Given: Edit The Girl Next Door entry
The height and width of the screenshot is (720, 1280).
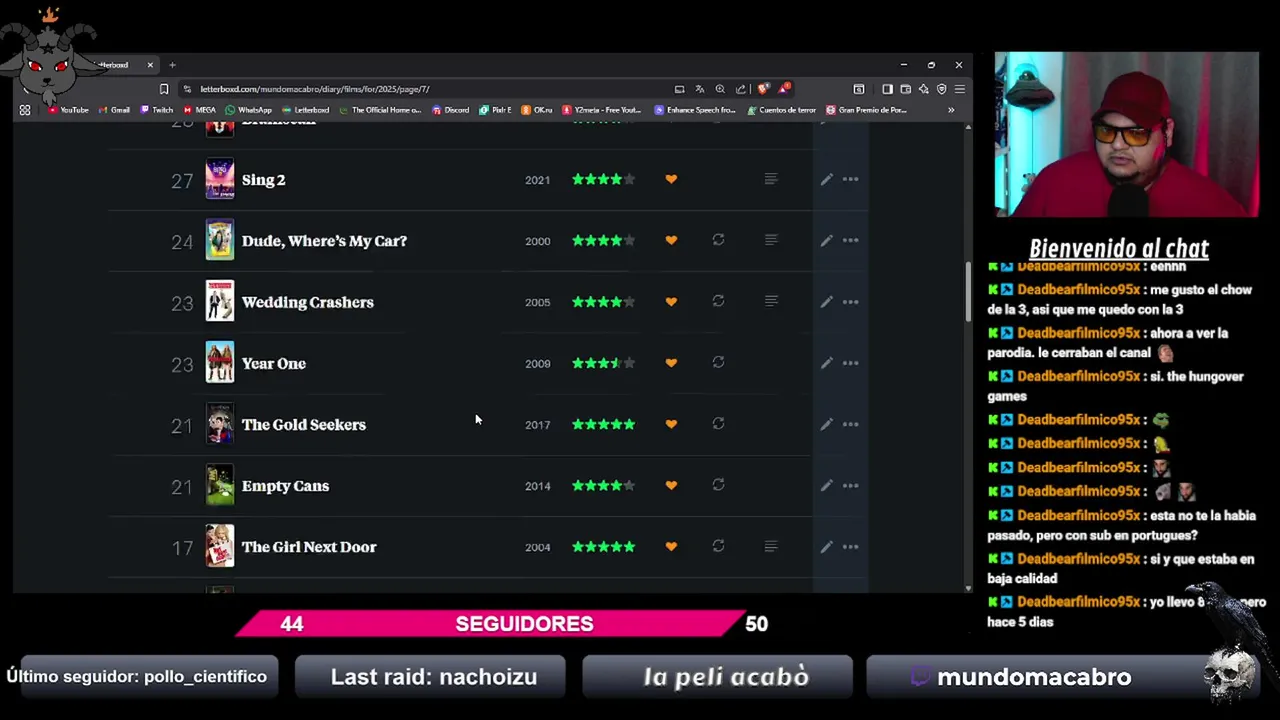Looking at the screenshot, I should coord(826,547).
